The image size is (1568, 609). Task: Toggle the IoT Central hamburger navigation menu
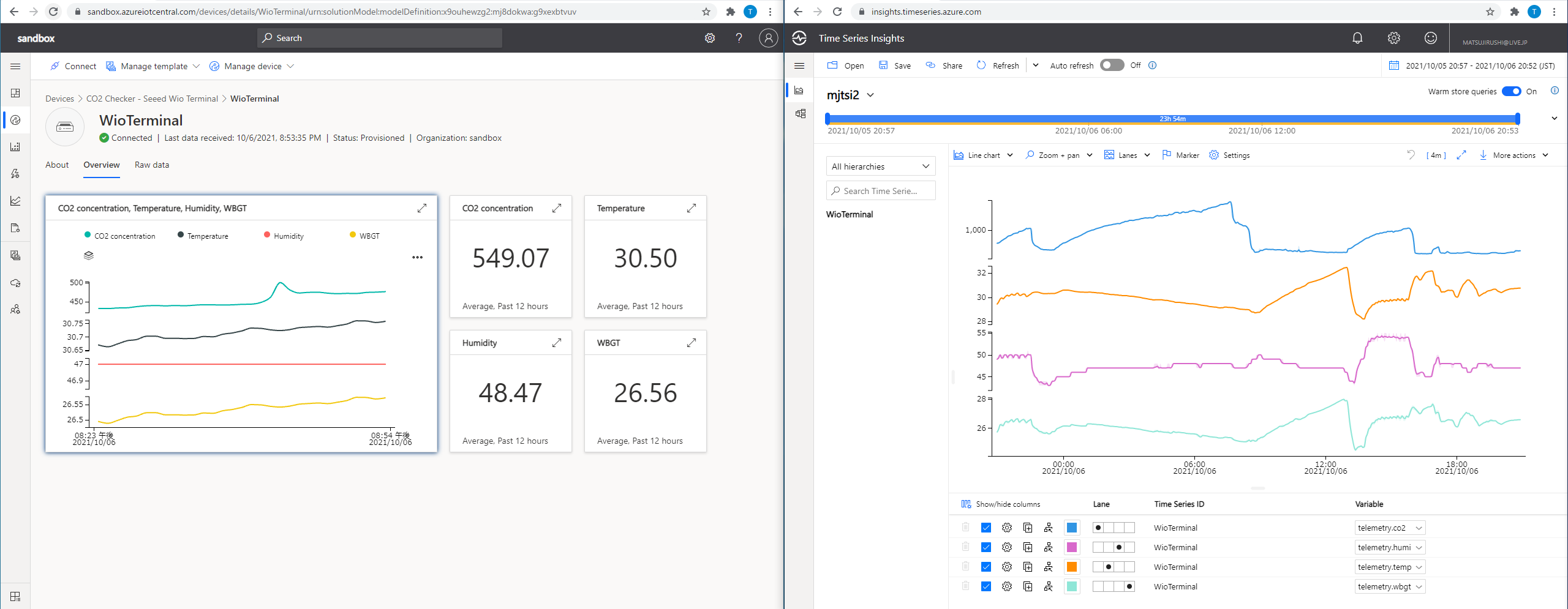pos(15,66)
